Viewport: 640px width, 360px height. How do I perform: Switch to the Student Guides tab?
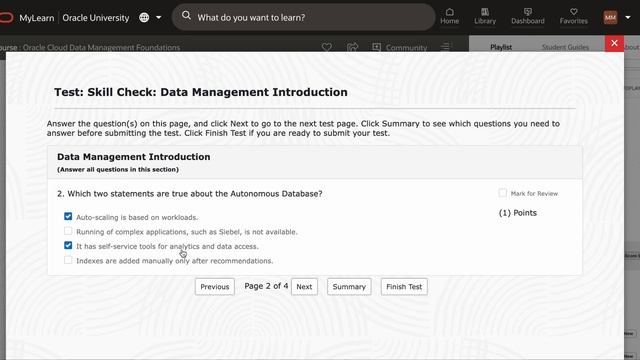coord(565,47)
